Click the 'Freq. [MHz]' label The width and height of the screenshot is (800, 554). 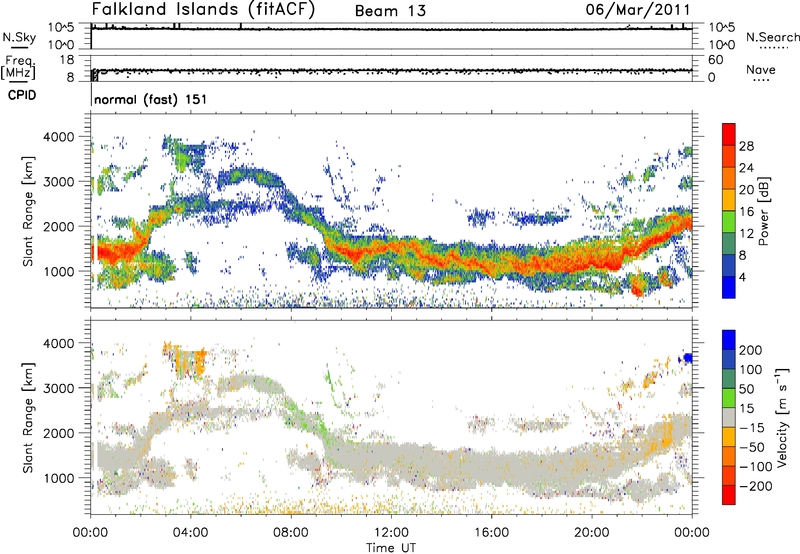18,67
